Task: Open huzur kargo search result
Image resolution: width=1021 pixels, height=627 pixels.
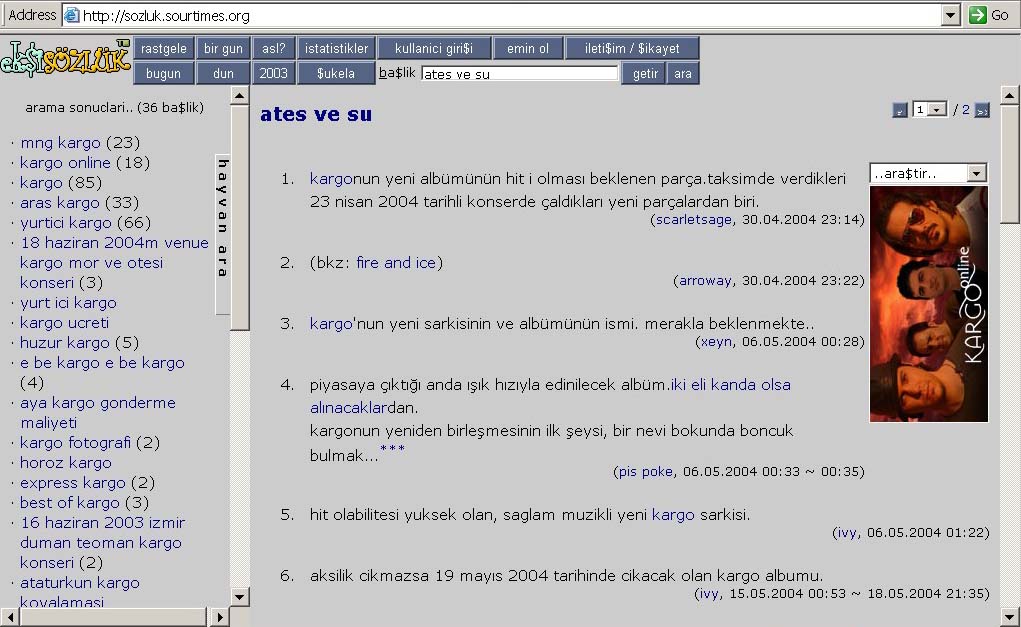Action: [64, 343]
